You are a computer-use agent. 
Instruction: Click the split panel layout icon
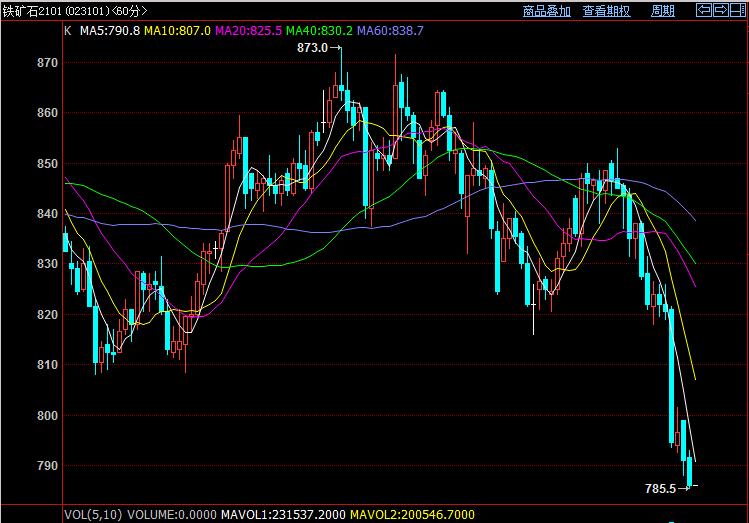[x=738, y=10]
